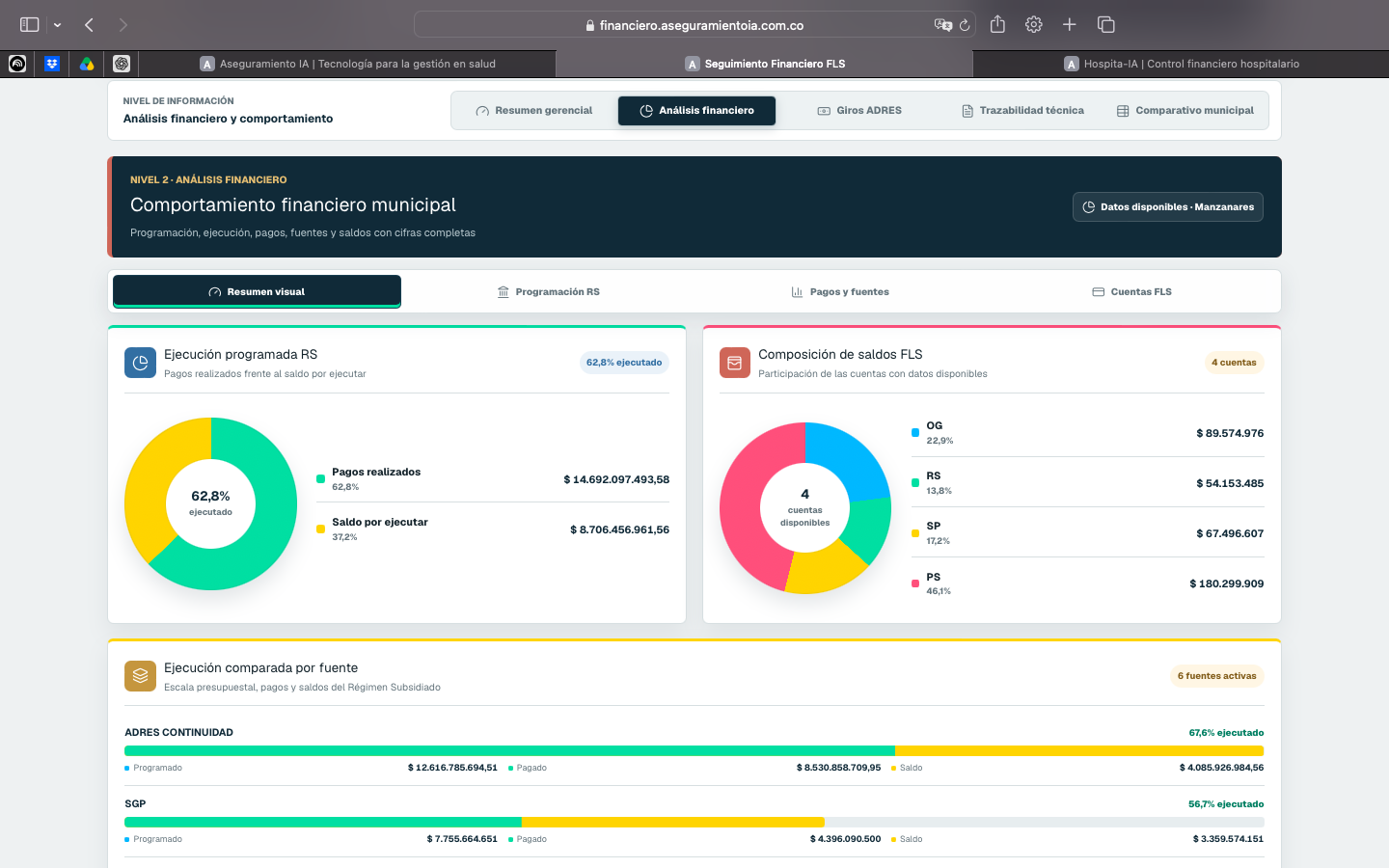The image size is (1389, 868).
Task: Open the Resumen gerencial section
Action: pos(534,111)
